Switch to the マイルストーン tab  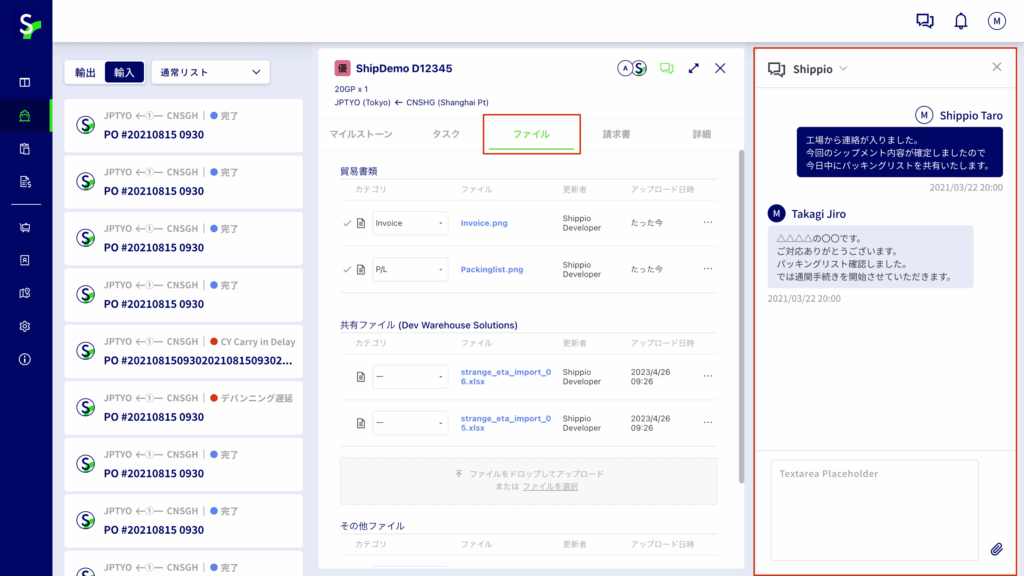click(360, 134)
